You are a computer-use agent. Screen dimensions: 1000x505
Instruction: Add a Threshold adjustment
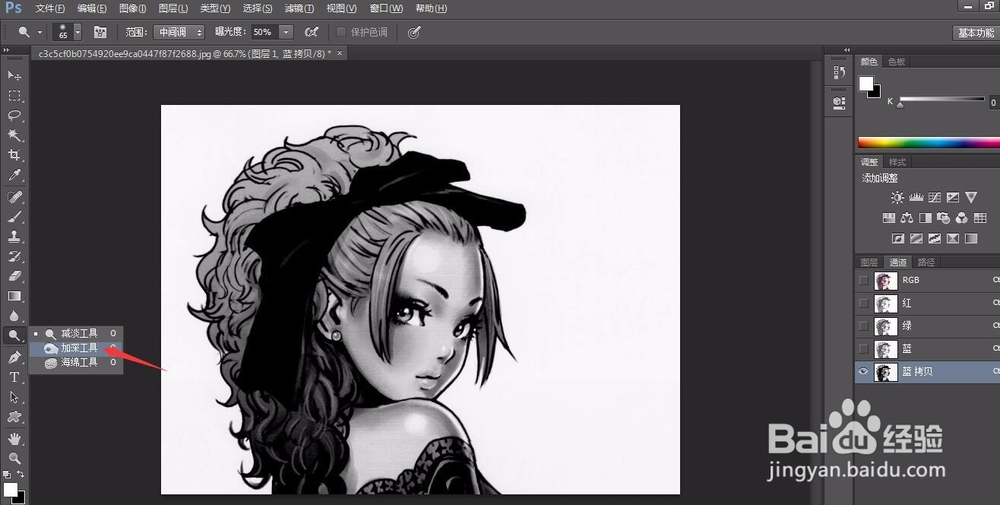click(x=935, y=238)
